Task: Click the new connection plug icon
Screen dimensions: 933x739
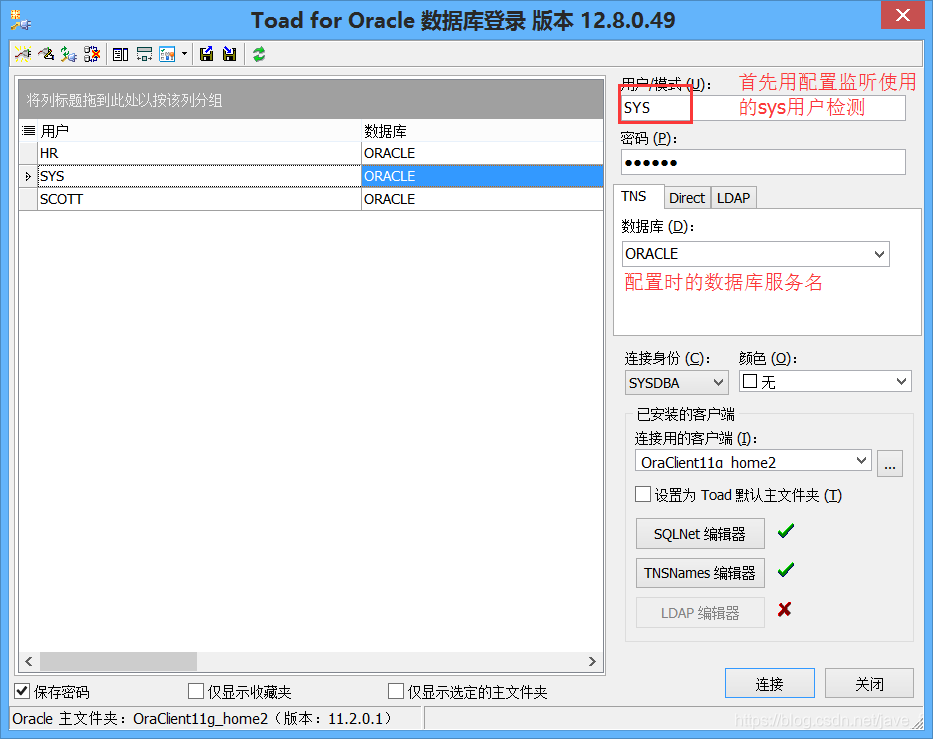Action: [x=23, y=54]
